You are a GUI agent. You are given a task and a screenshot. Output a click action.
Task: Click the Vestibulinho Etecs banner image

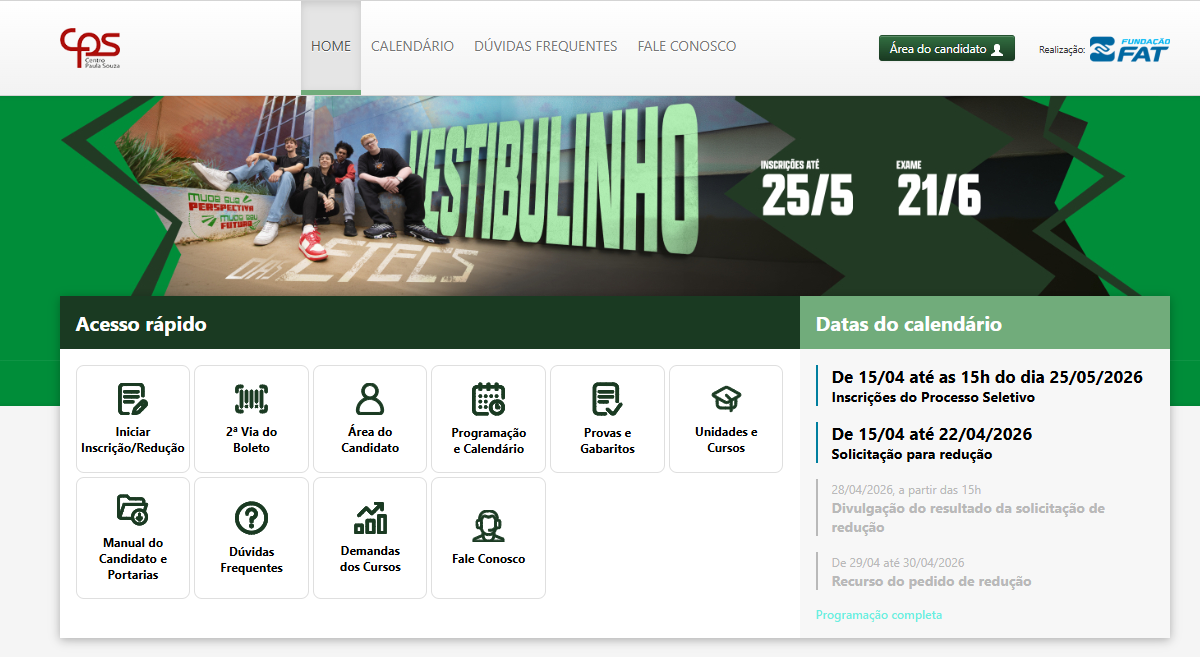click(600, 196)
